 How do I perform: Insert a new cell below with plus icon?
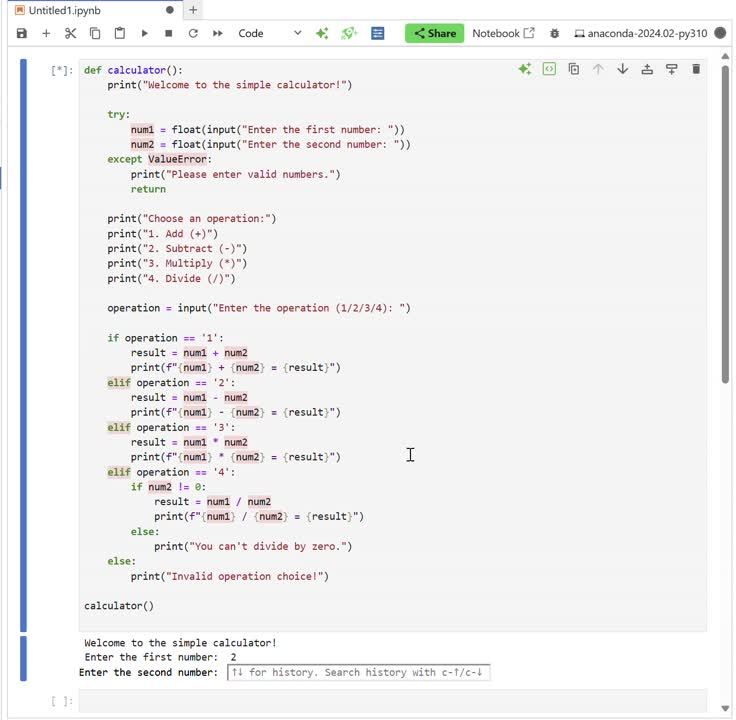tap(46, 33)
